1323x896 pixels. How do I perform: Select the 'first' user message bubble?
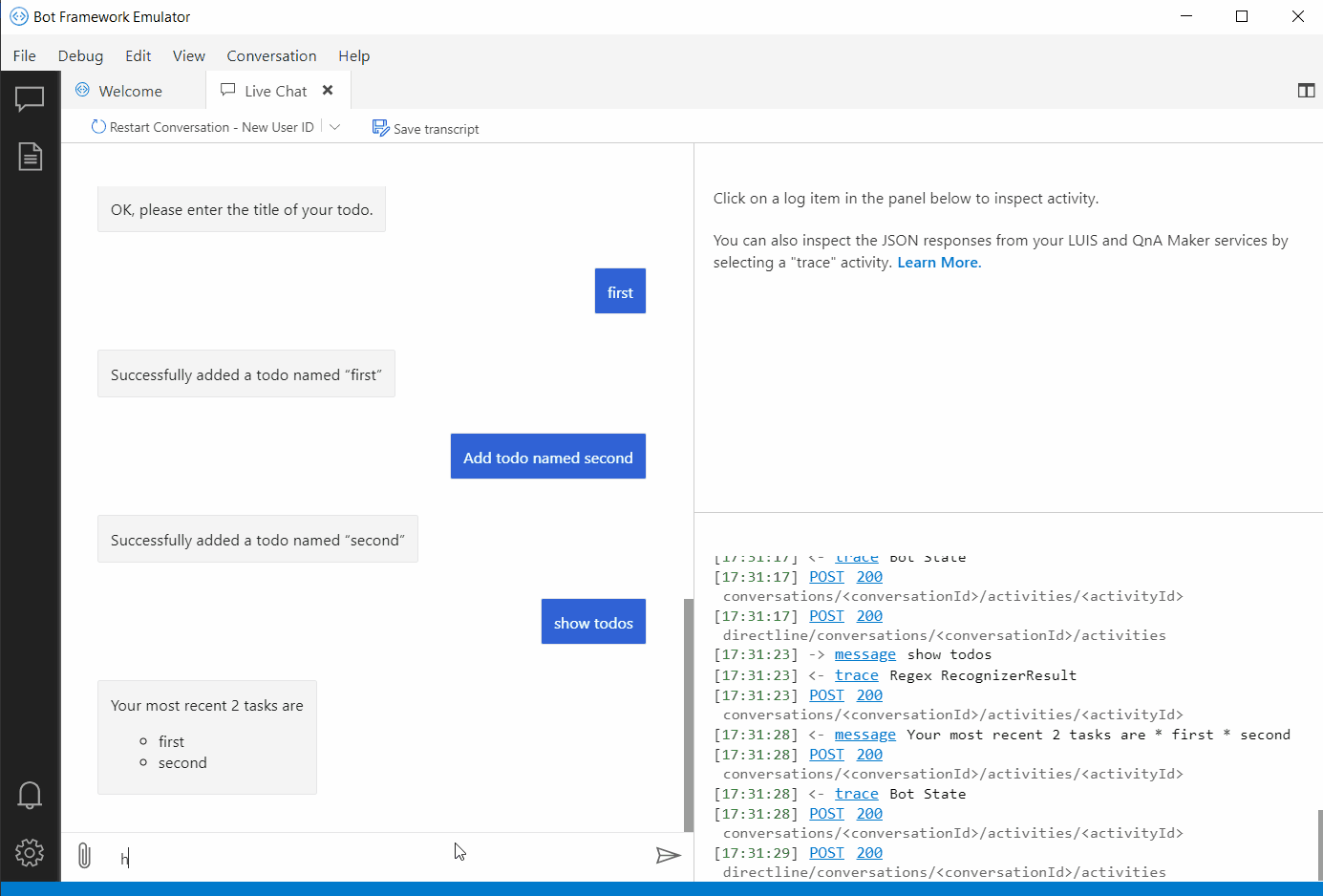620,291
